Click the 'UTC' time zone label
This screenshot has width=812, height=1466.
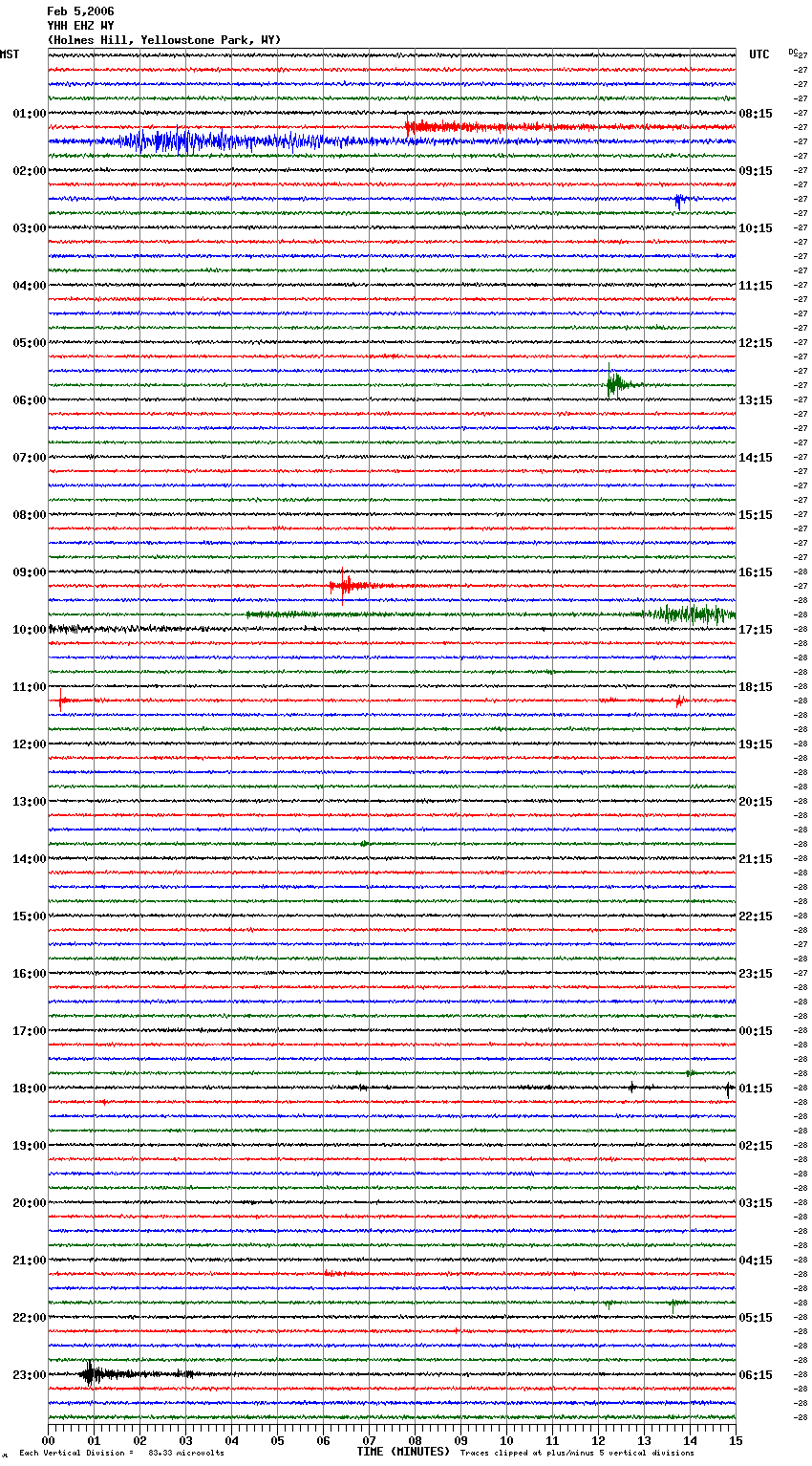pos(759,54)
